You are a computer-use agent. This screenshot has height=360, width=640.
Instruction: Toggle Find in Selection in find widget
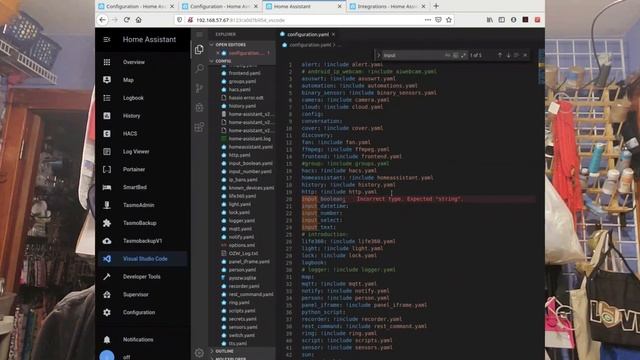tap(516, 55)
